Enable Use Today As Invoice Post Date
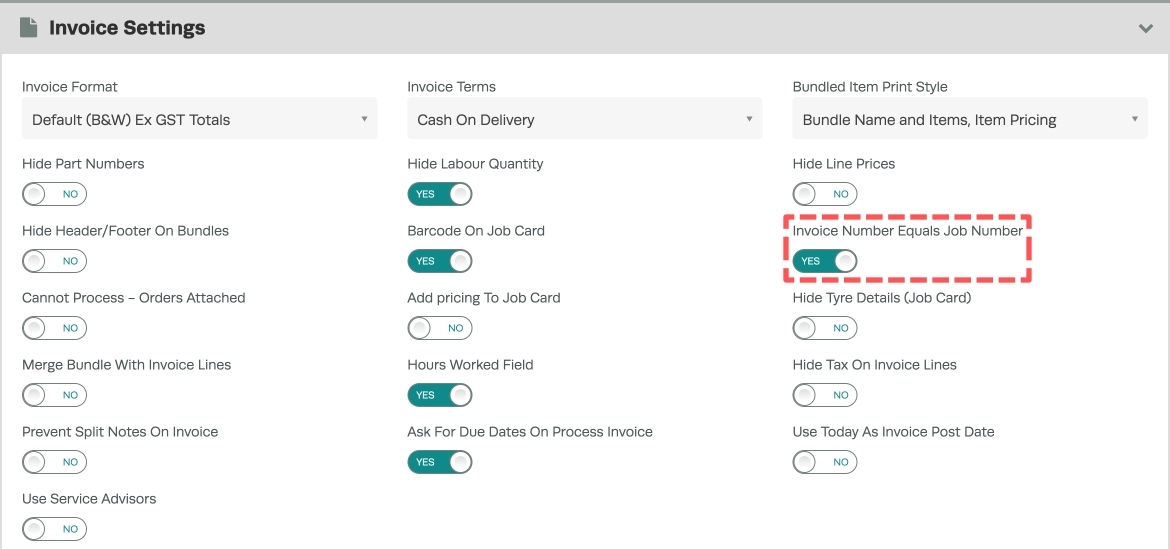 (x=825, y=462)
